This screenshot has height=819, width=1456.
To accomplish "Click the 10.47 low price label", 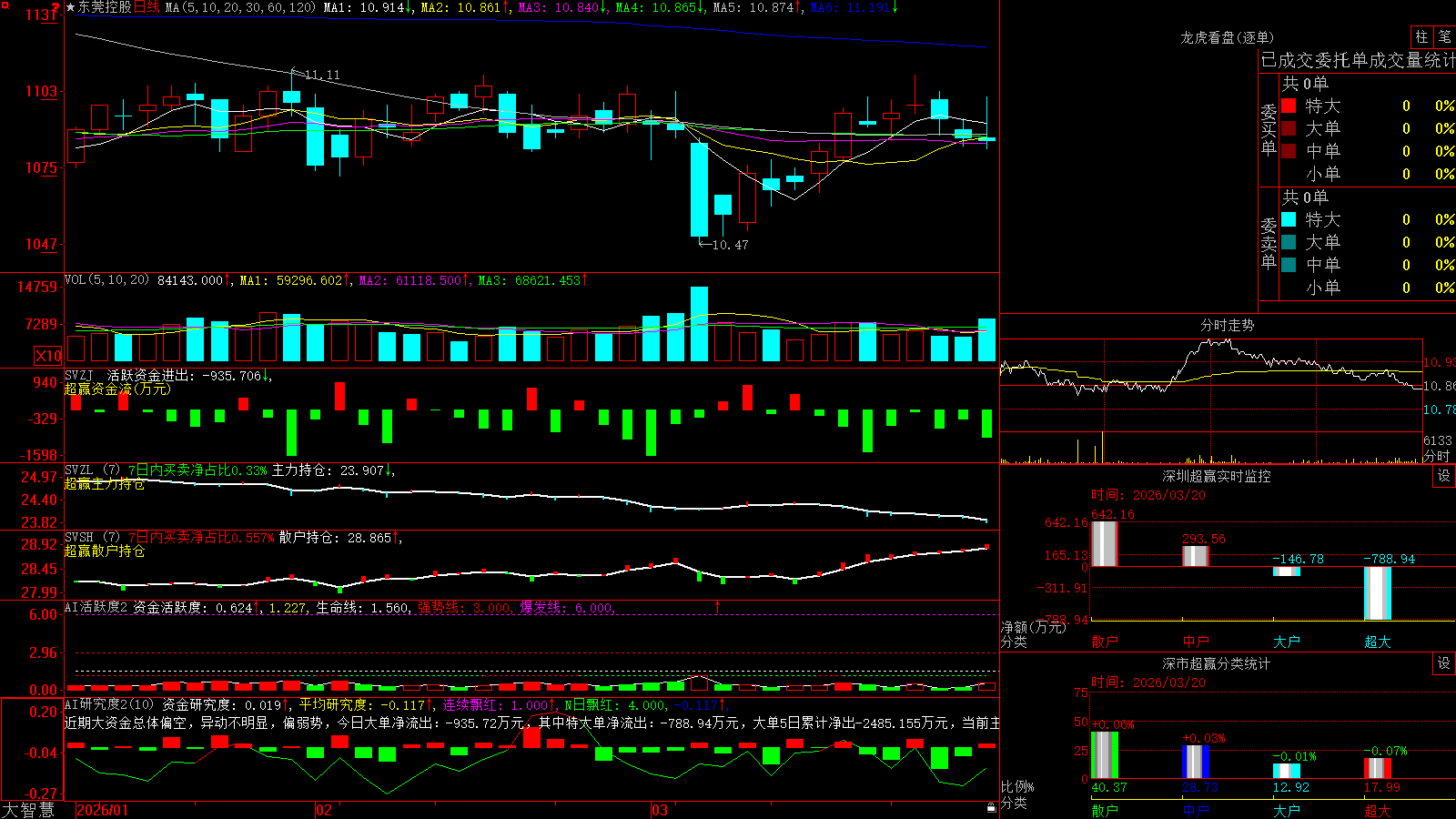I will tap(730, 245).
